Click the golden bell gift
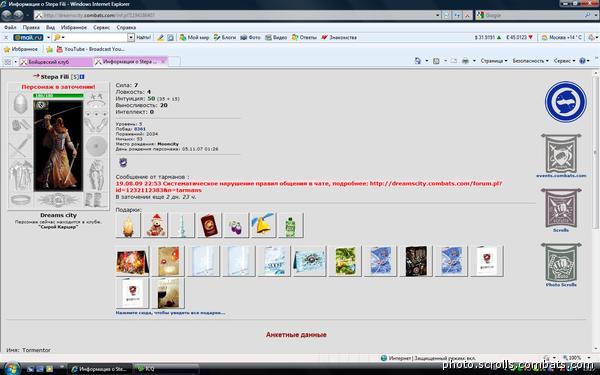600x375 pixels. [263, 226]
